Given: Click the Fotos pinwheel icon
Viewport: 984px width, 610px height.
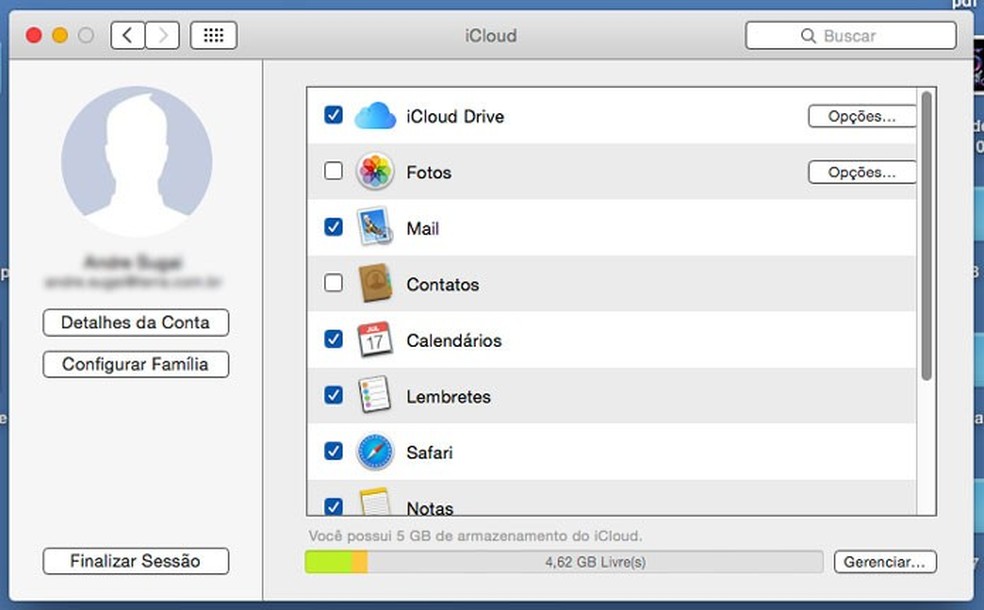Looking at the screenshot, I should coord(375,172).
